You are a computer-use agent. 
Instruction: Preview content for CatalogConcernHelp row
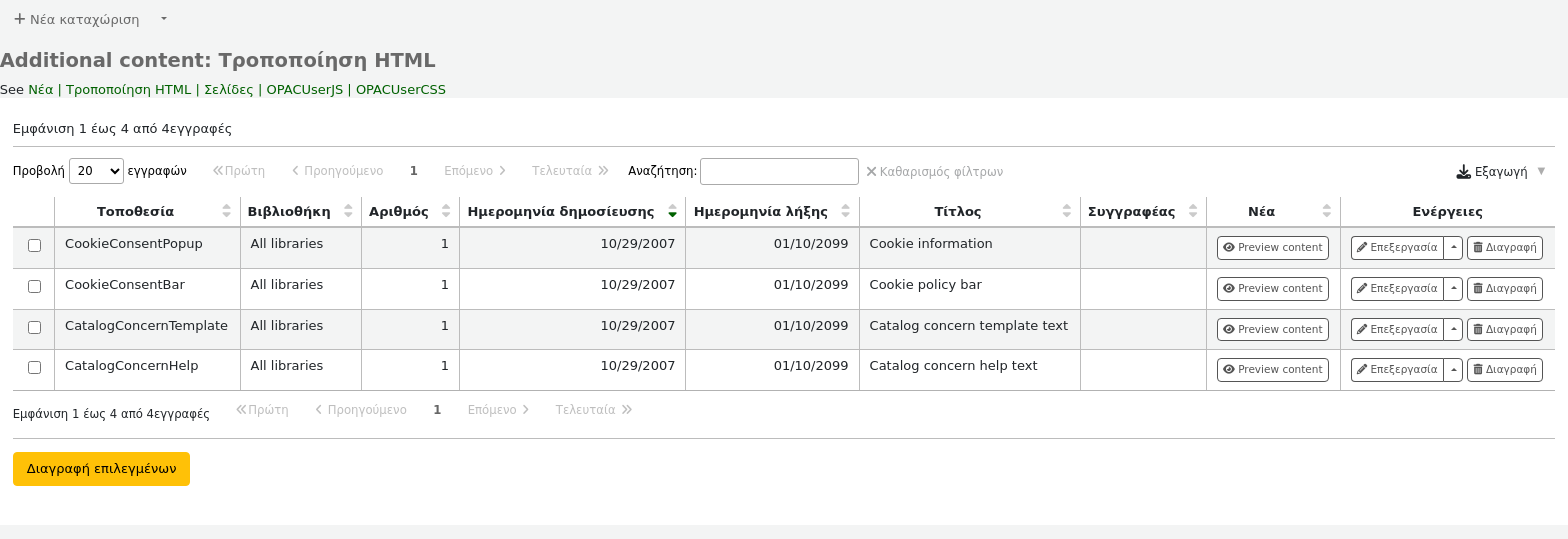tap(1272, 370)
